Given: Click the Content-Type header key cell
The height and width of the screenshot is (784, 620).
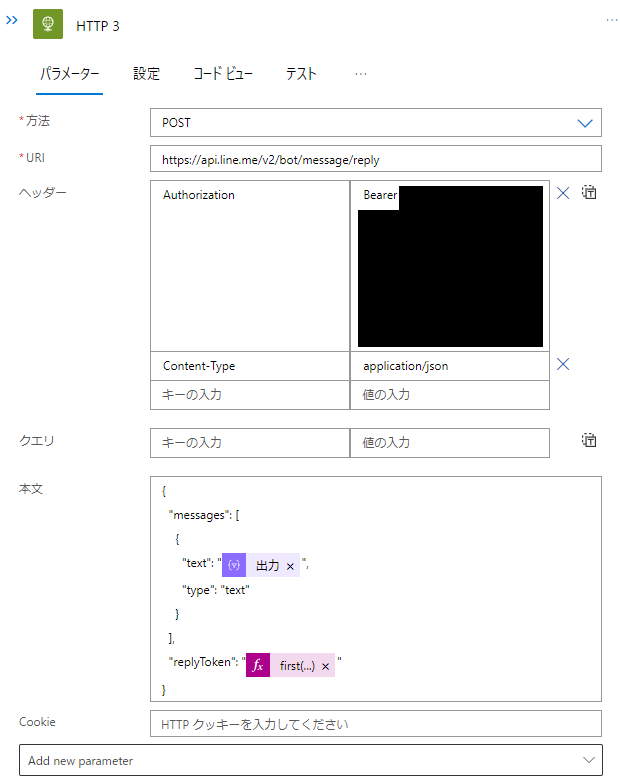Looking at the screenshot, I should (x=250, y=366).
